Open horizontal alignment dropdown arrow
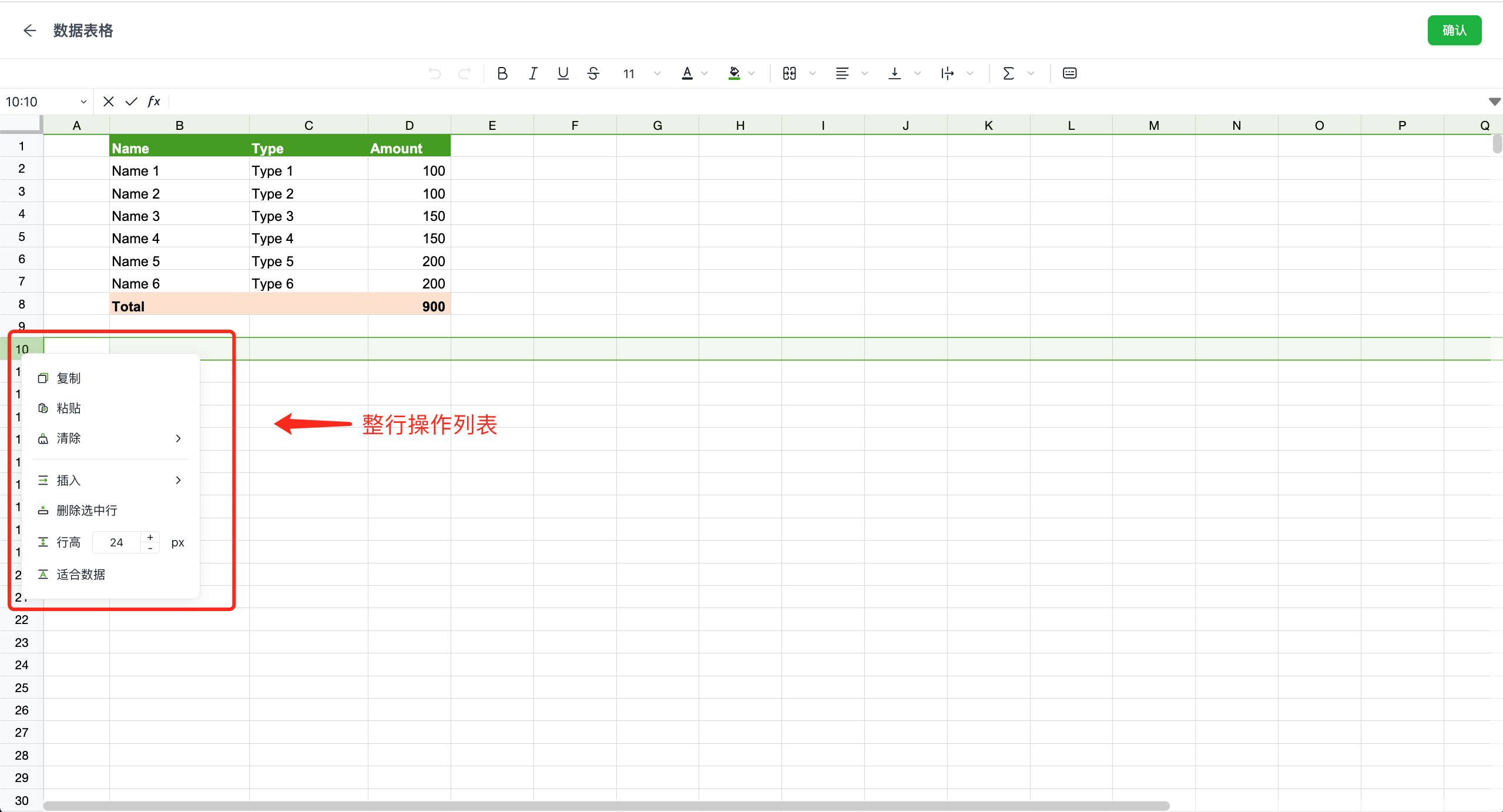The image size is (1503, 812). pos(864,73)
